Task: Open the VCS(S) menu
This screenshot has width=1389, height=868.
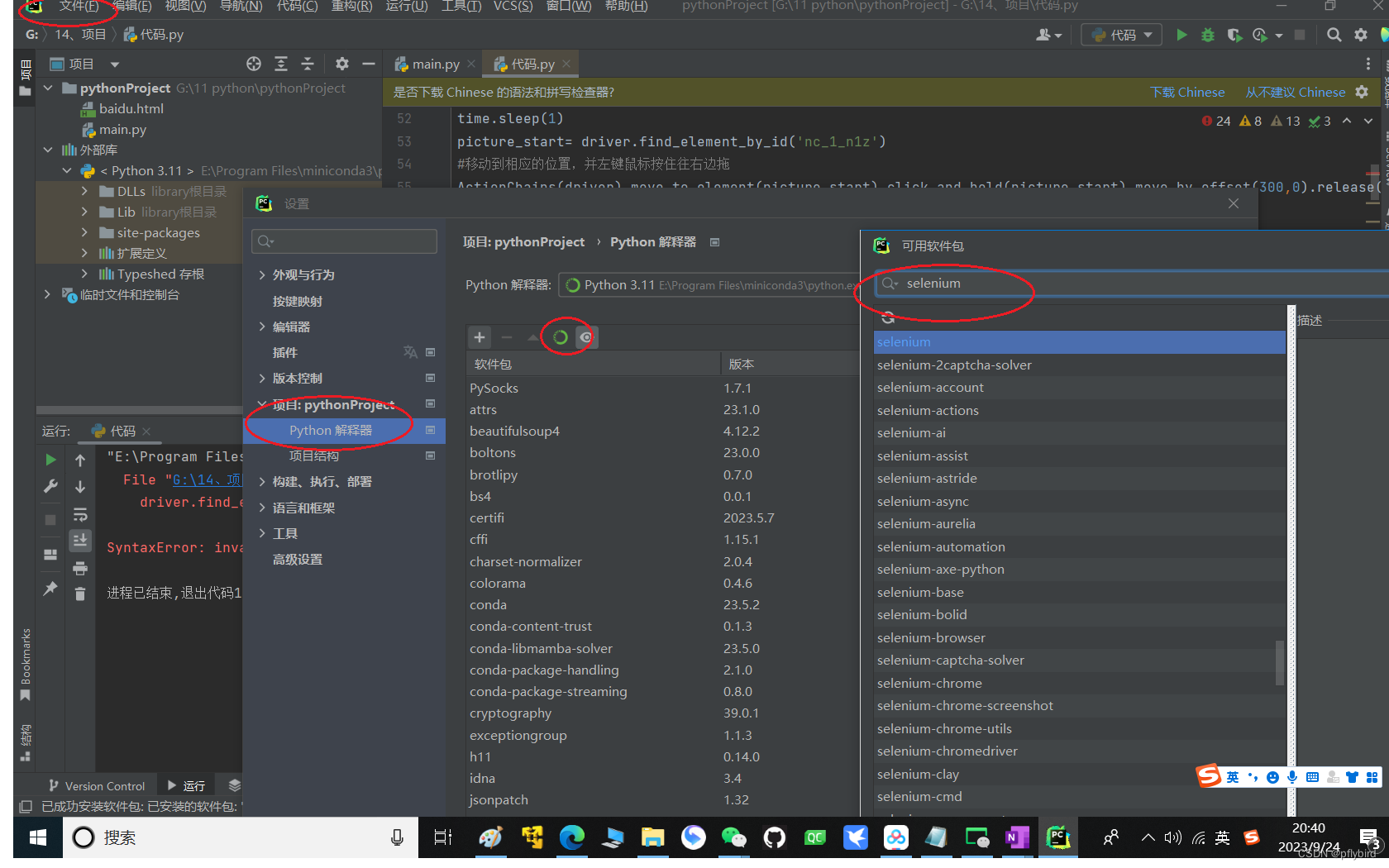Action: (513, 7)
